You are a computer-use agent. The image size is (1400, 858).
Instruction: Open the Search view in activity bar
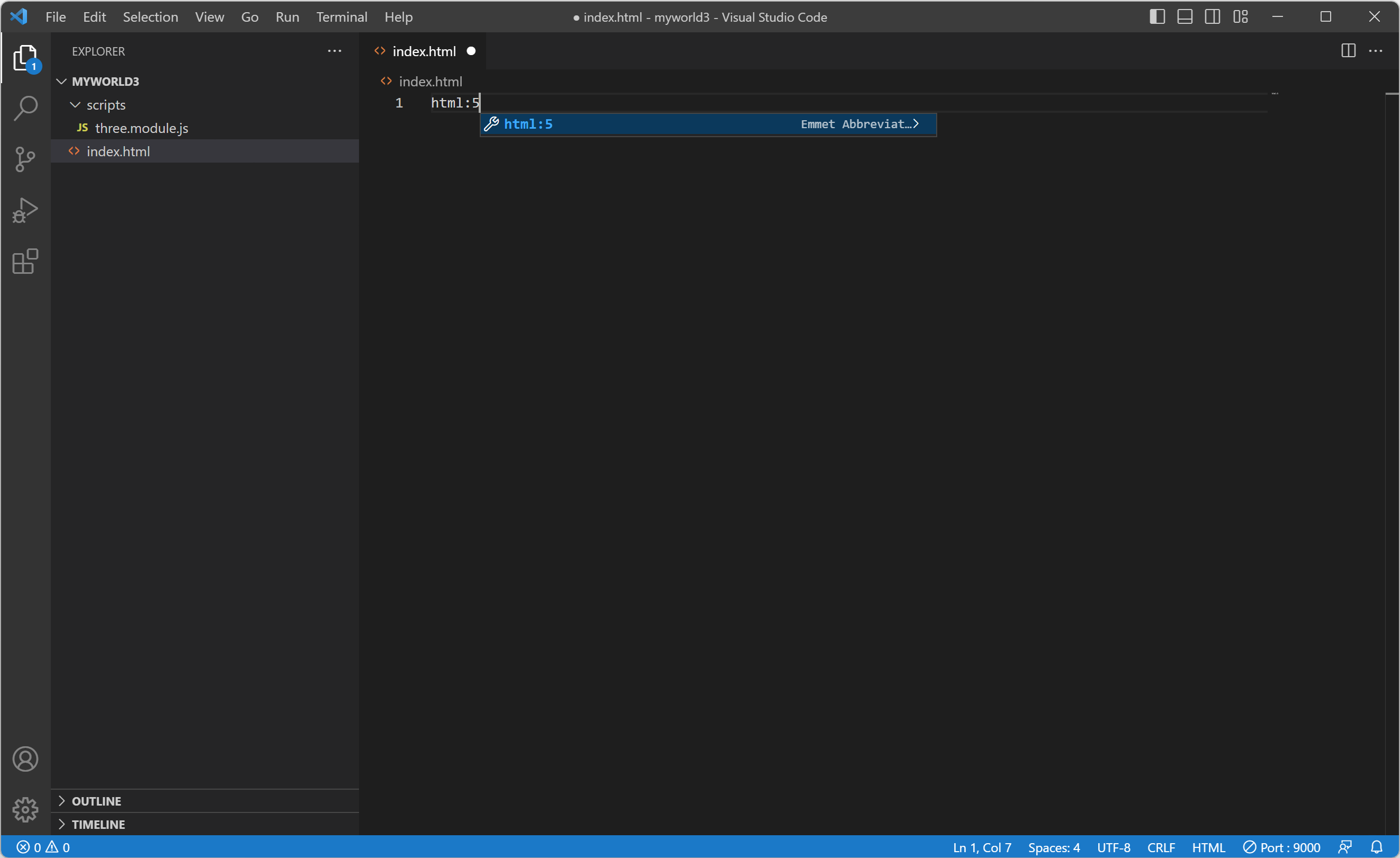(x=25, y=108)
